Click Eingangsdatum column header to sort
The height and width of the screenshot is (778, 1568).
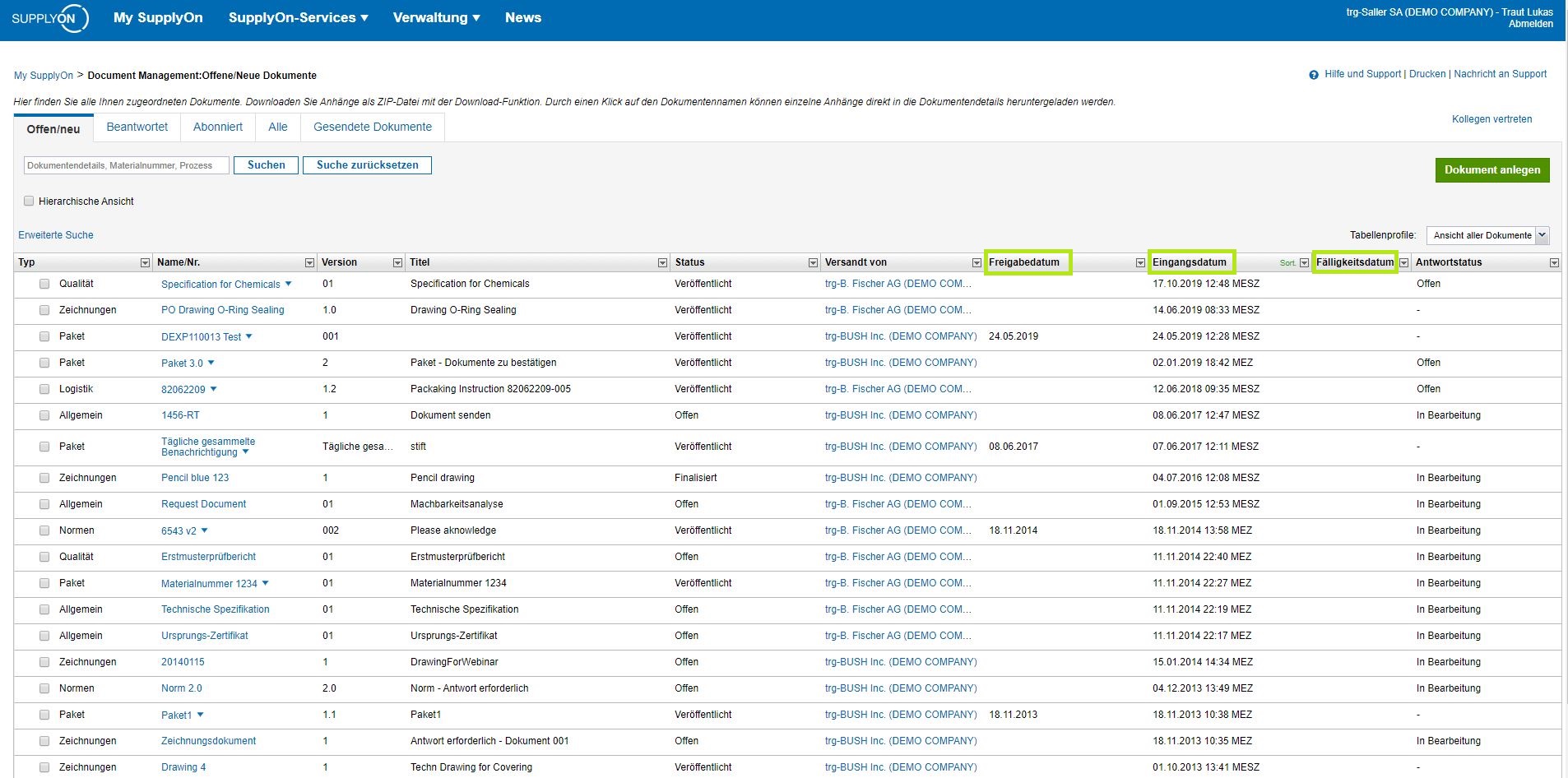1190,262
